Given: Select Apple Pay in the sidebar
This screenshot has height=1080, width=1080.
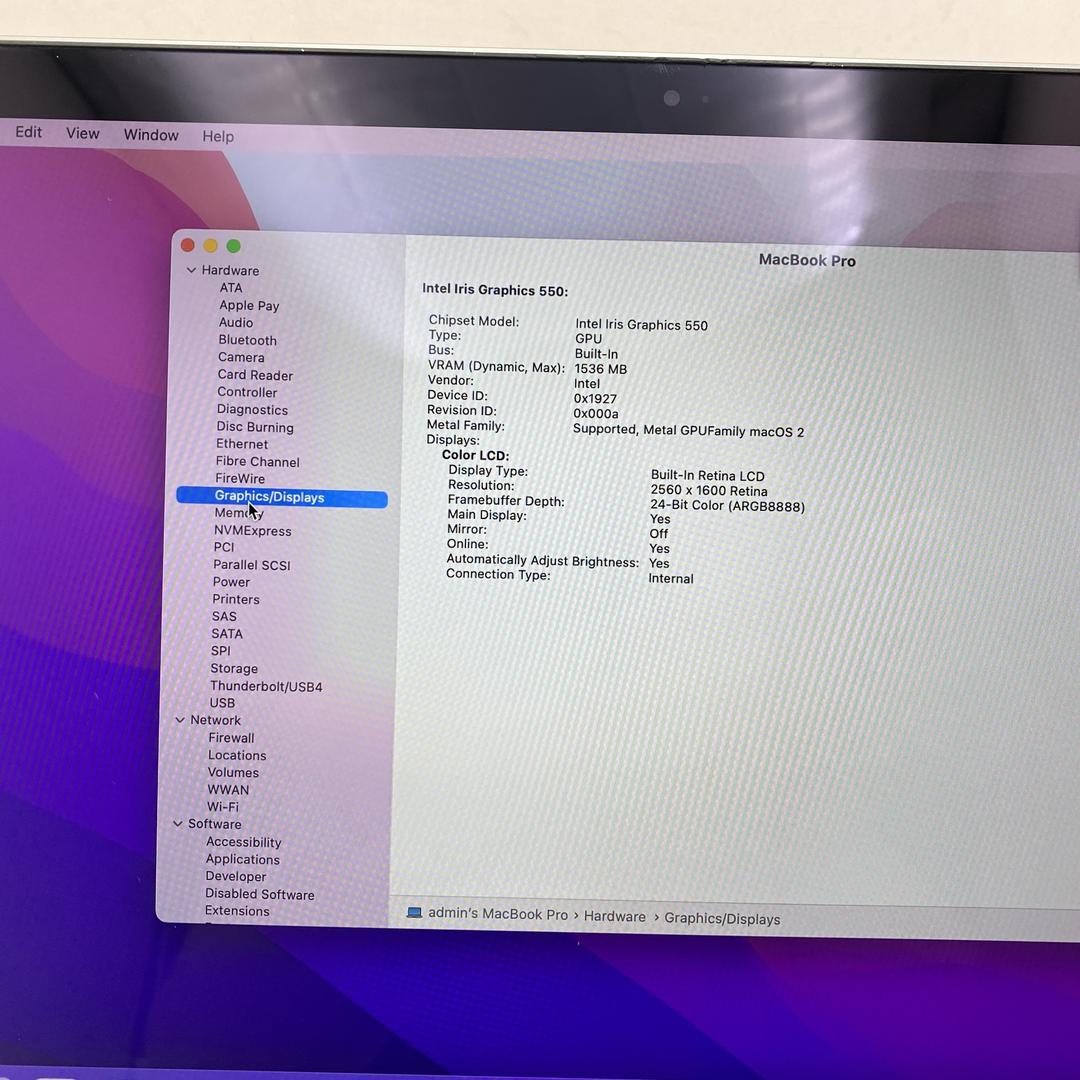Looking at the screenshot, I should [x=249, y=305].
